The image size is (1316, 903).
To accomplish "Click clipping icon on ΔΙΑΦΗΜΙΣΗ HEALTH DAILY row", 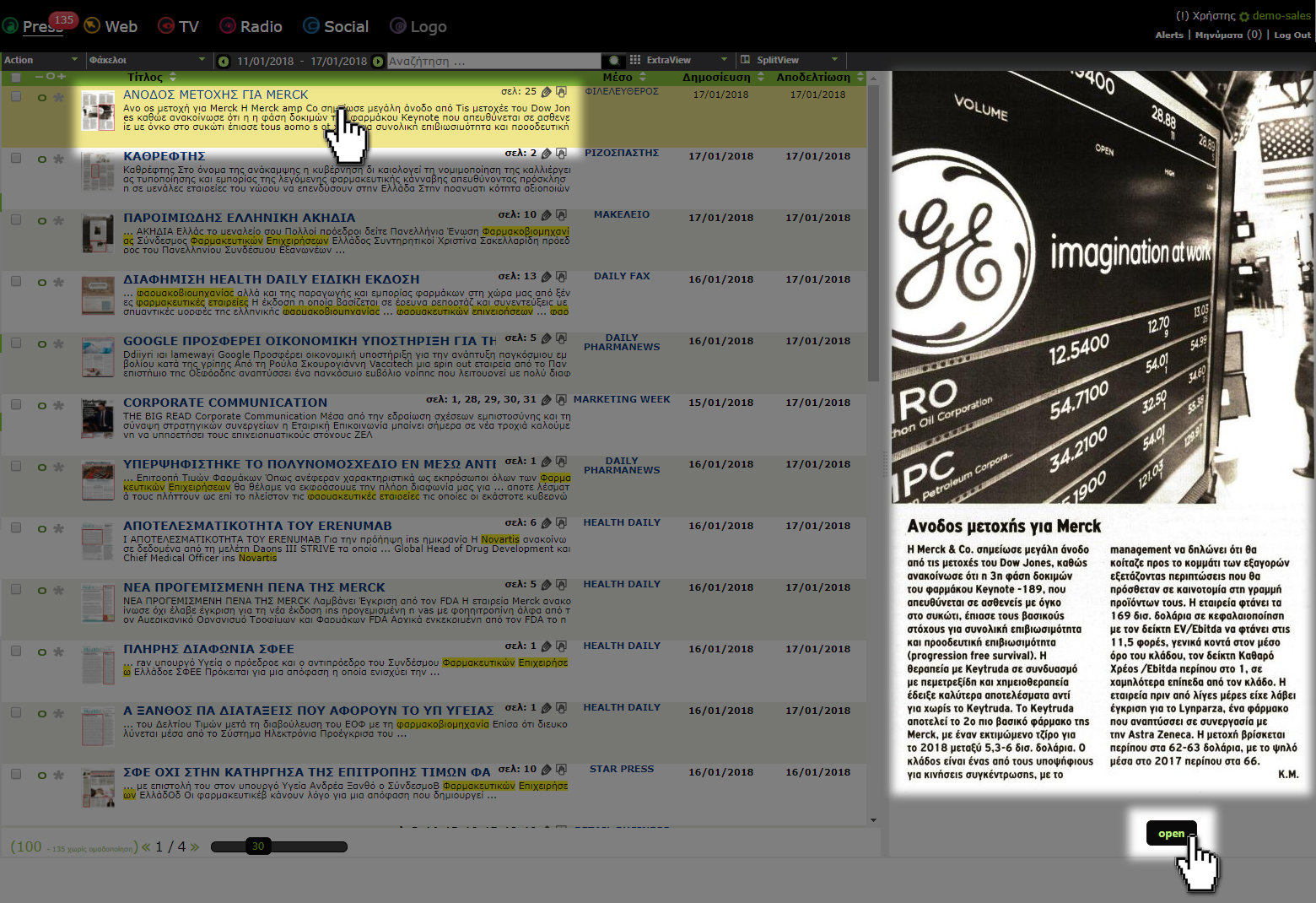I will tap(561, 276).
